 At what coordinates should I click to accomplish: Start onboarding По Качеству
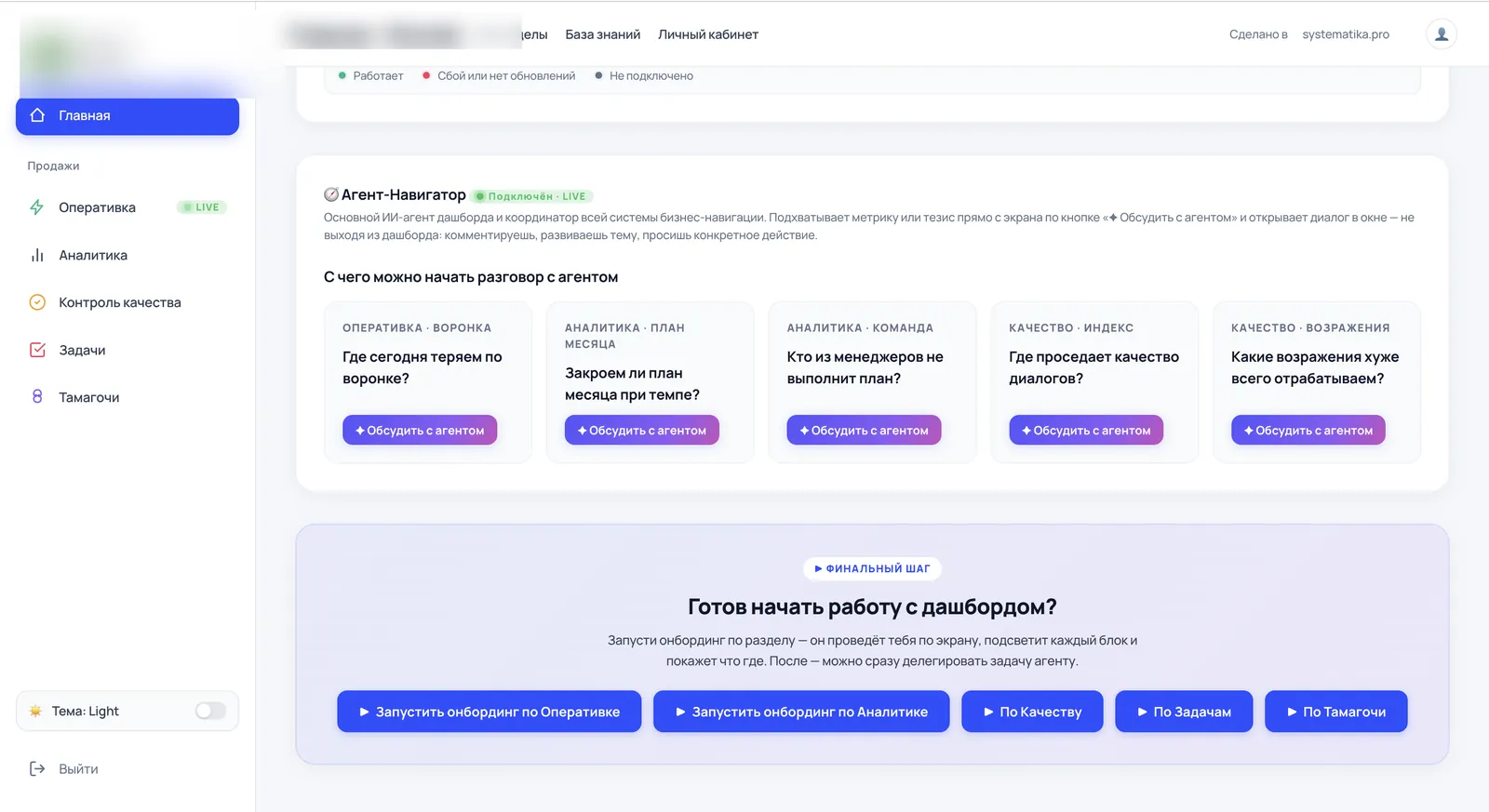[1032, 712]
